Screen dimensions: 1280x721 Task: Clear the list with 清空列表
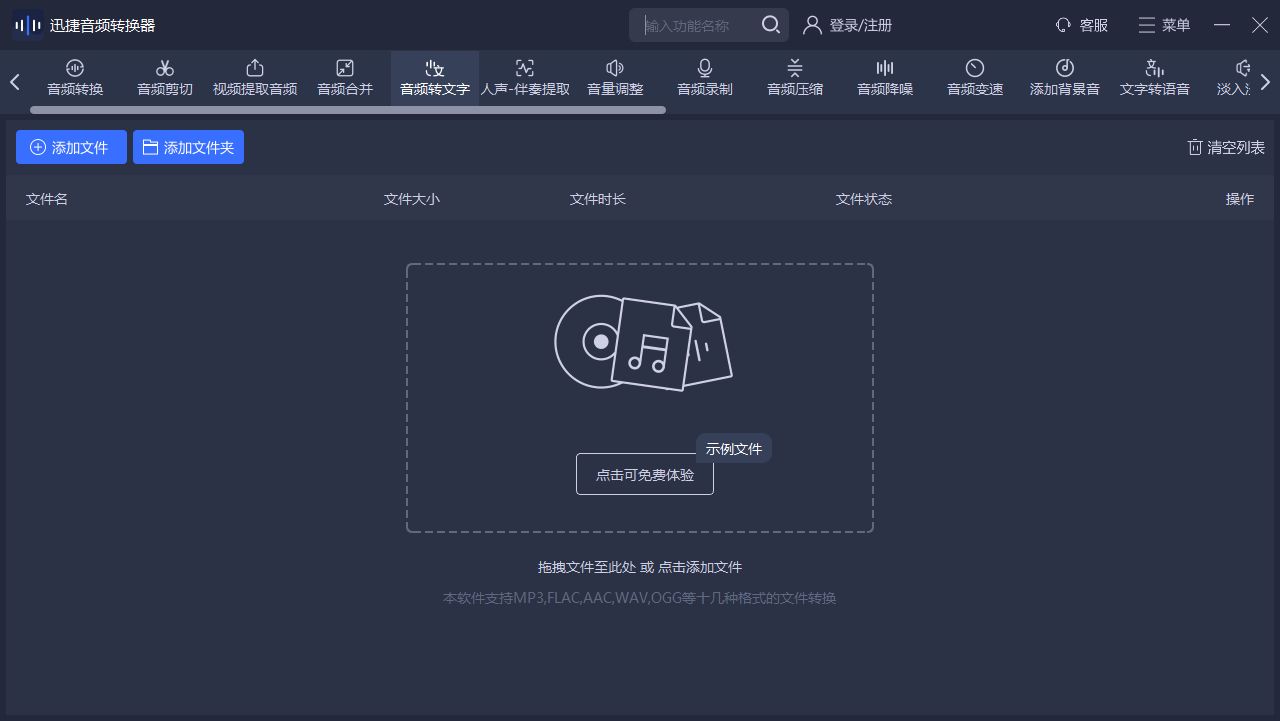[x=1226, y=147]
